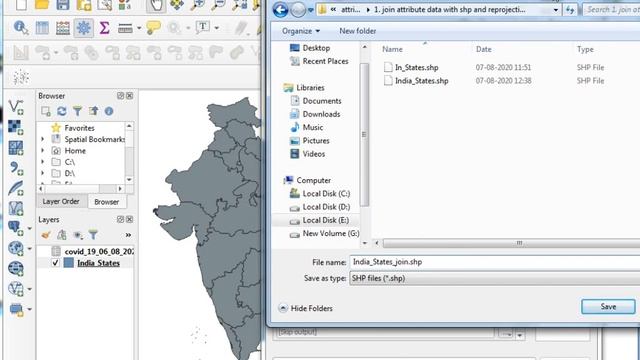The height and width of the screenshot is (360, 640).
Task: Open the Identify Features tool
Action: pos(20,28)
